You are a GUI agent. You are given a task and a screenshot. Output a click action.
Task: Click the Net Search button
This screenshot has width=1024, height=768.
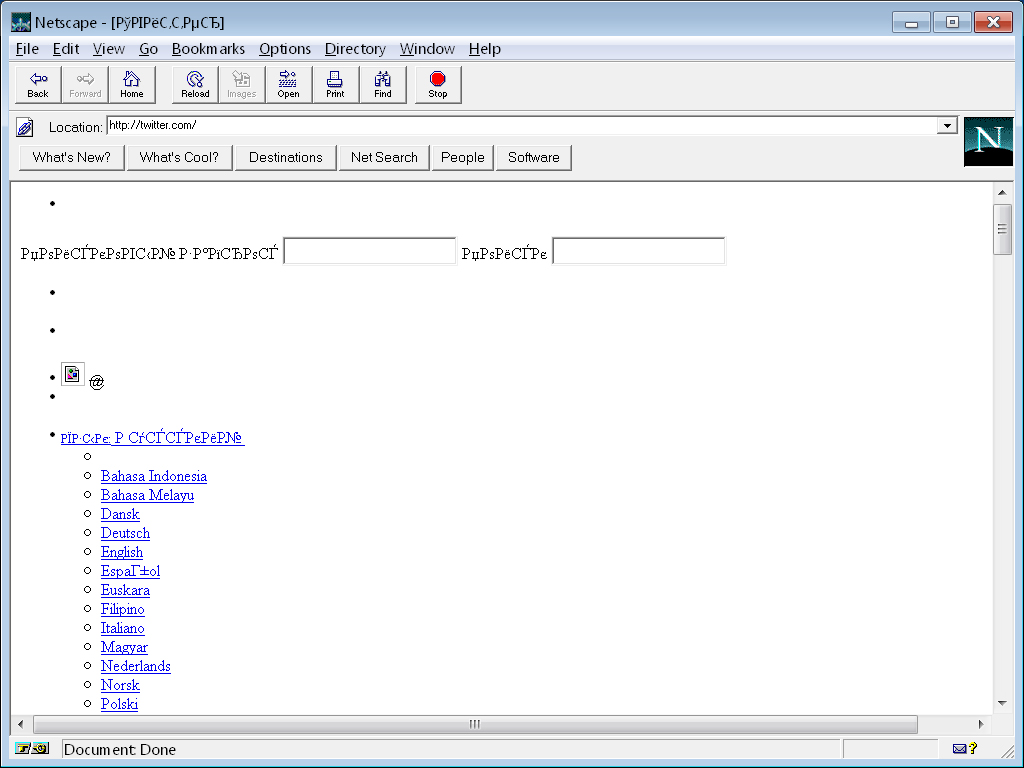click(384, 157)
